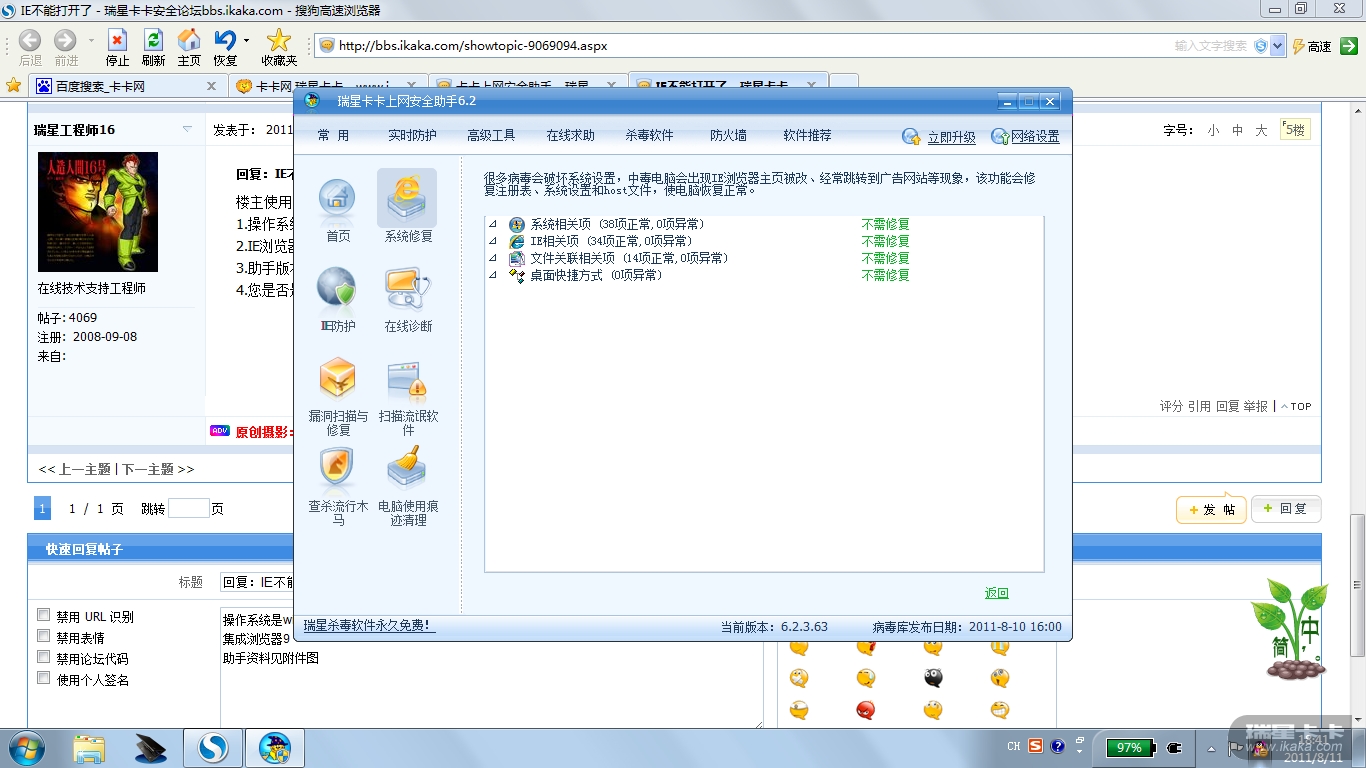Reload the page with 刷新 icon

[153, 40]
